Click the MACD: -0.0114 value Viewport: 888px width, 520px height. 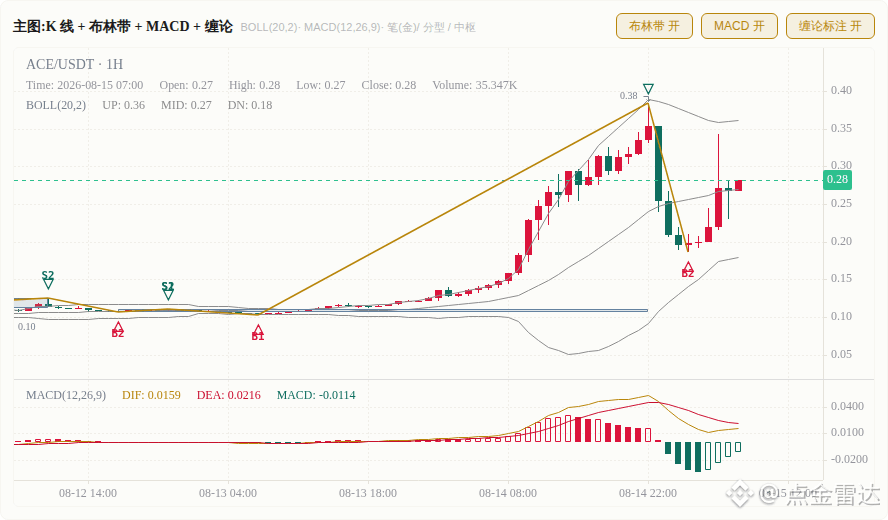click(x=316, y=395)
